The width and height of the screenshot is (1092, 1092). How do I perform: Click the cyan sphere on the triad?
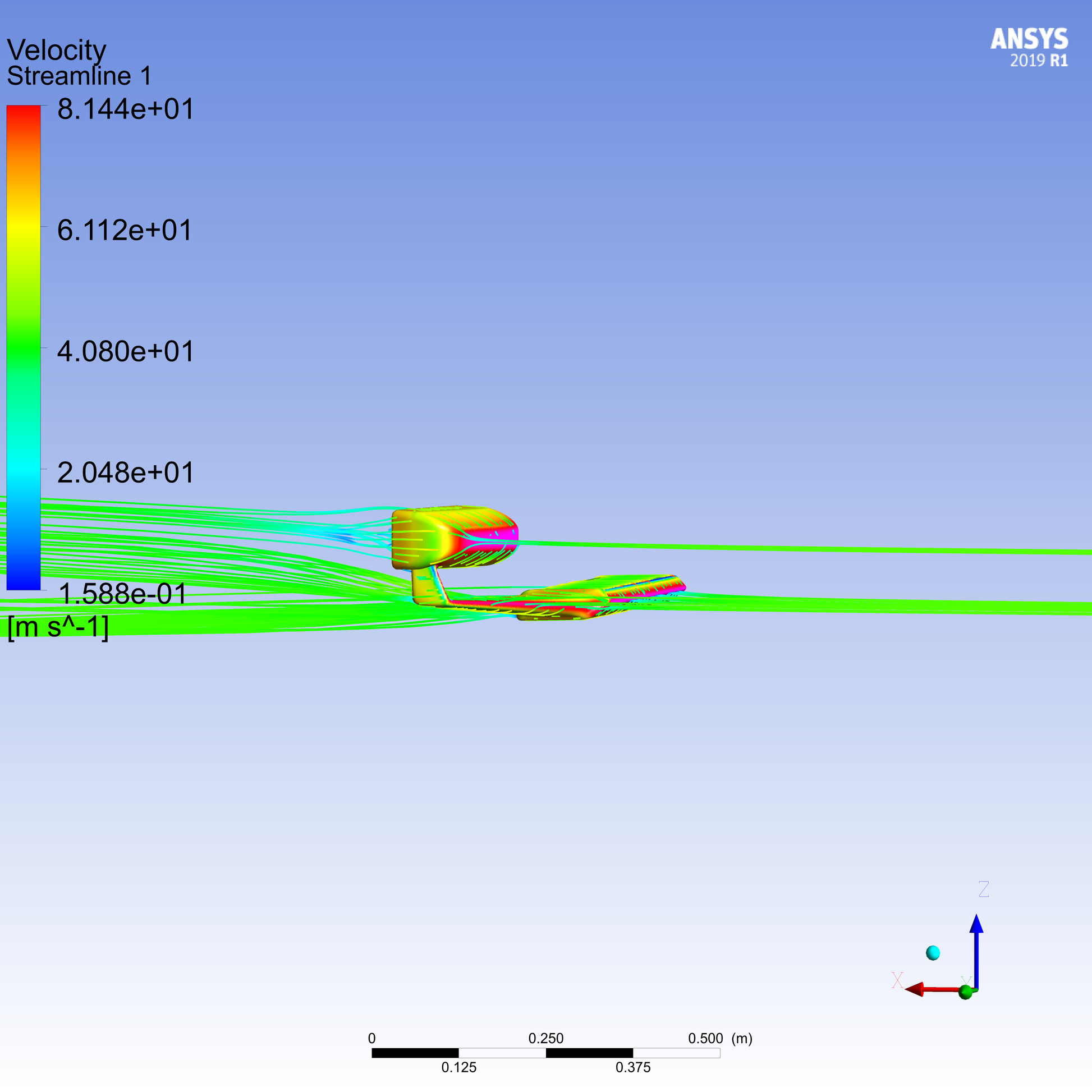(933, 953)
